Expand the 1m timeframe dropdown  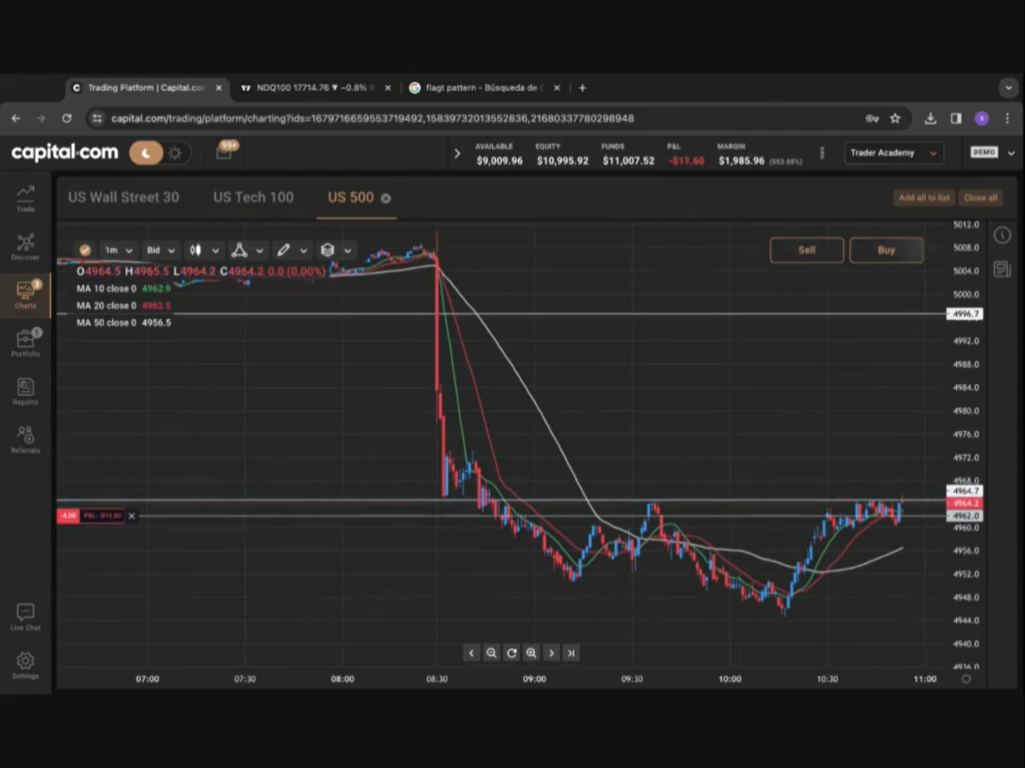[x=119, y=250]
